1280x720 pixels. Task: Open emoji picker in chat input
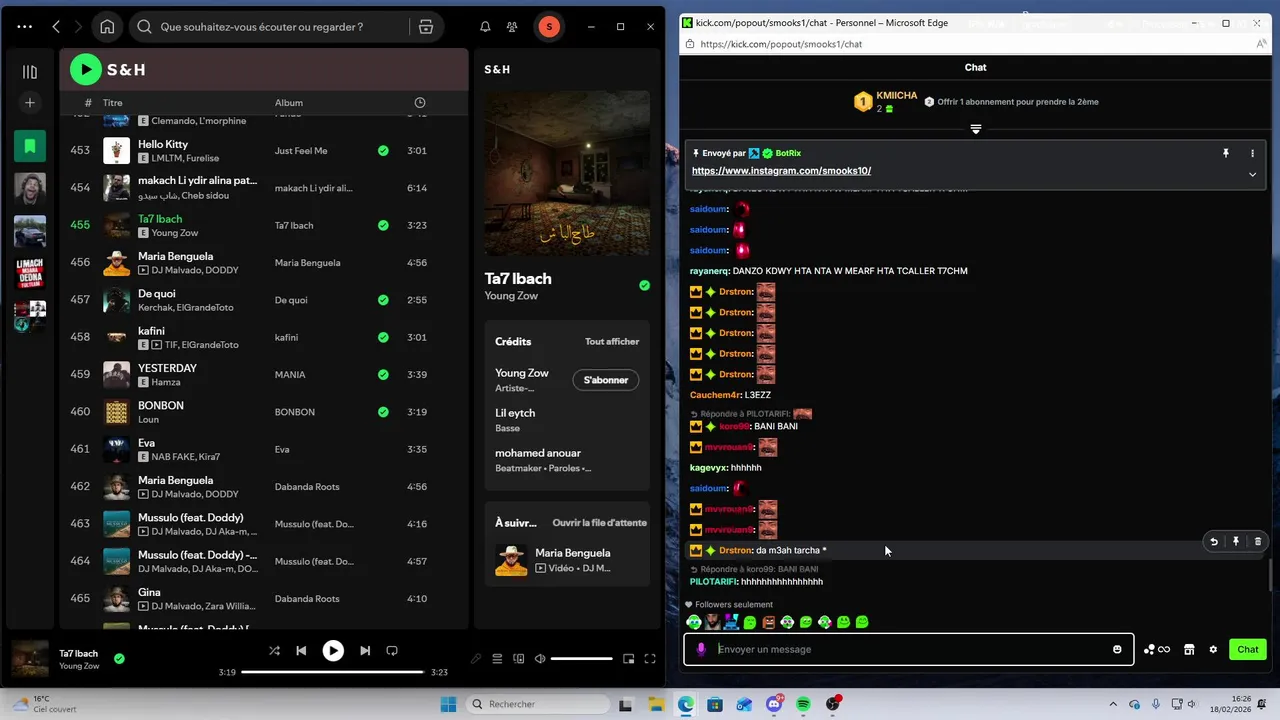click(1117, 650)
